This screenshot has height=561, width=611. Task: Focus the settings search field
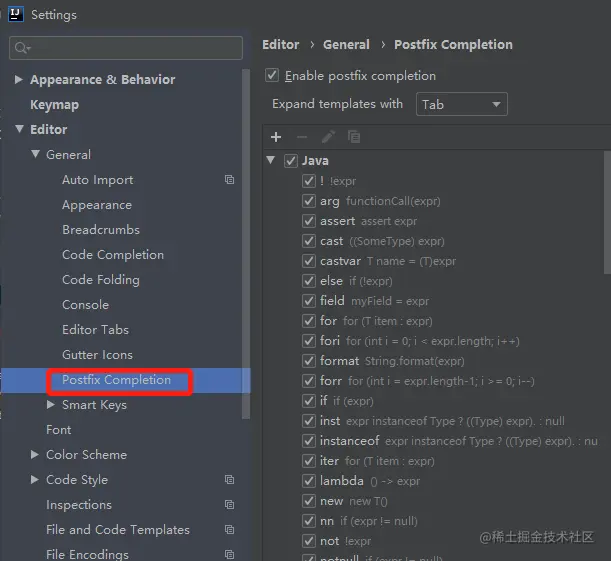126,48
